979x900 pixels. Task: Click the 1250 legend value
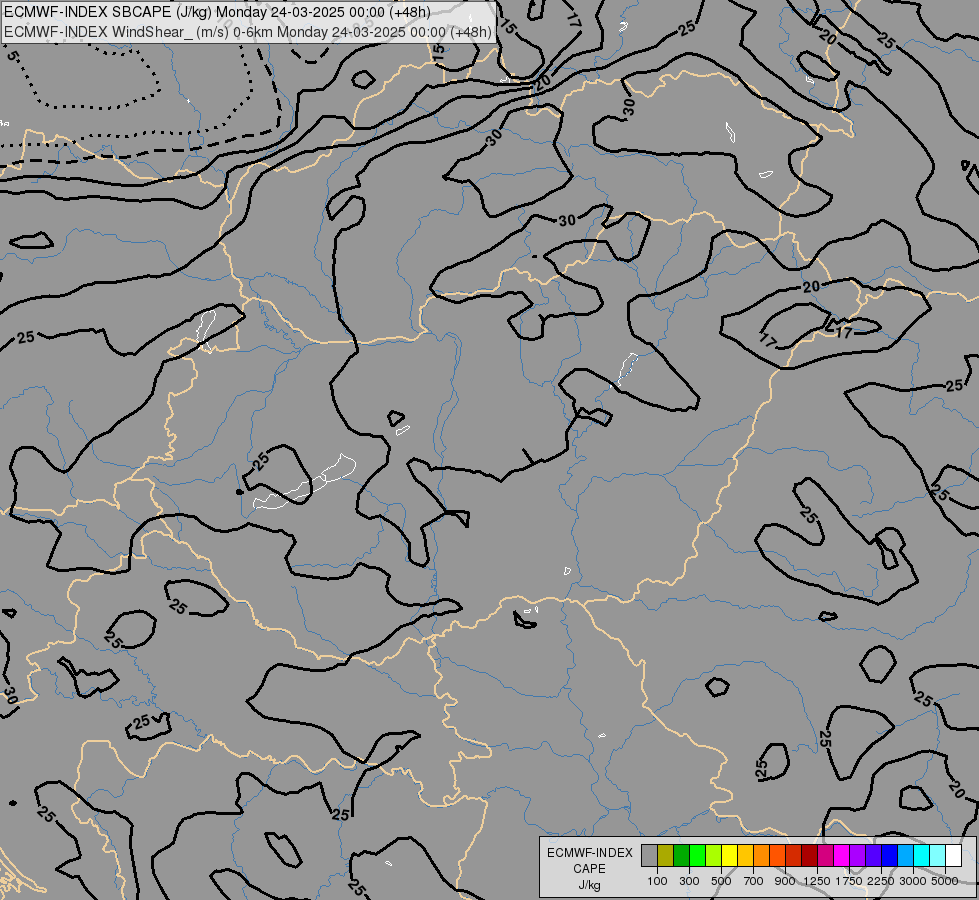(817, 881)
